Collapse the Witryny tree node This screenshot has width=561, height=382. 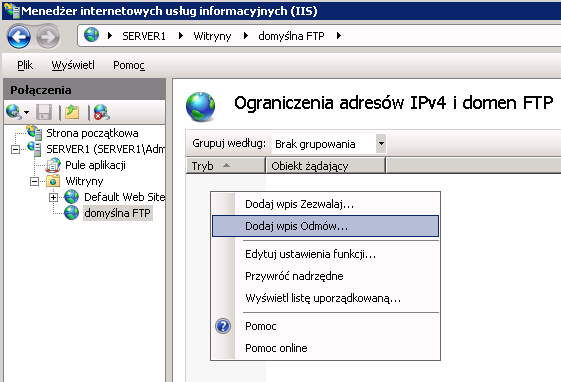pyautogui.click(x=34, y=182)
